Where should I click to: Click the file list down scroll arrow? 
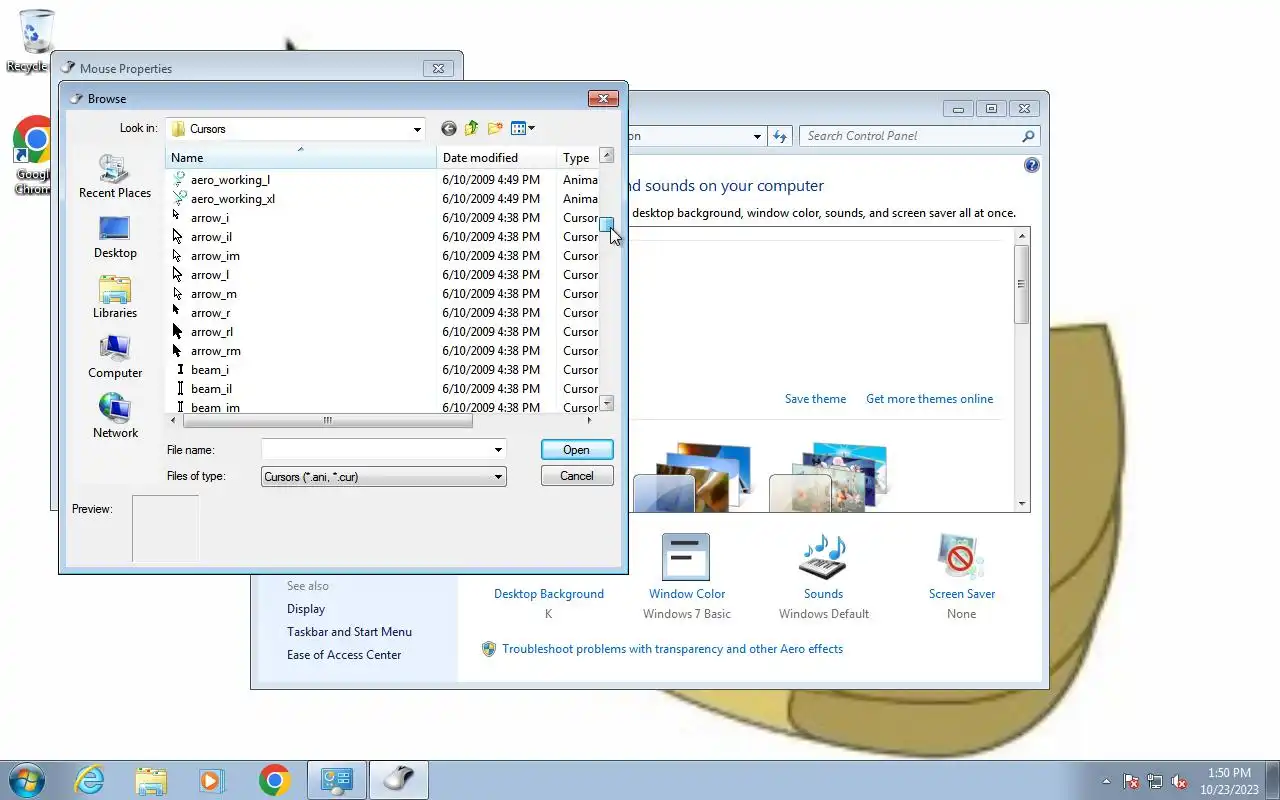(606, 403)
